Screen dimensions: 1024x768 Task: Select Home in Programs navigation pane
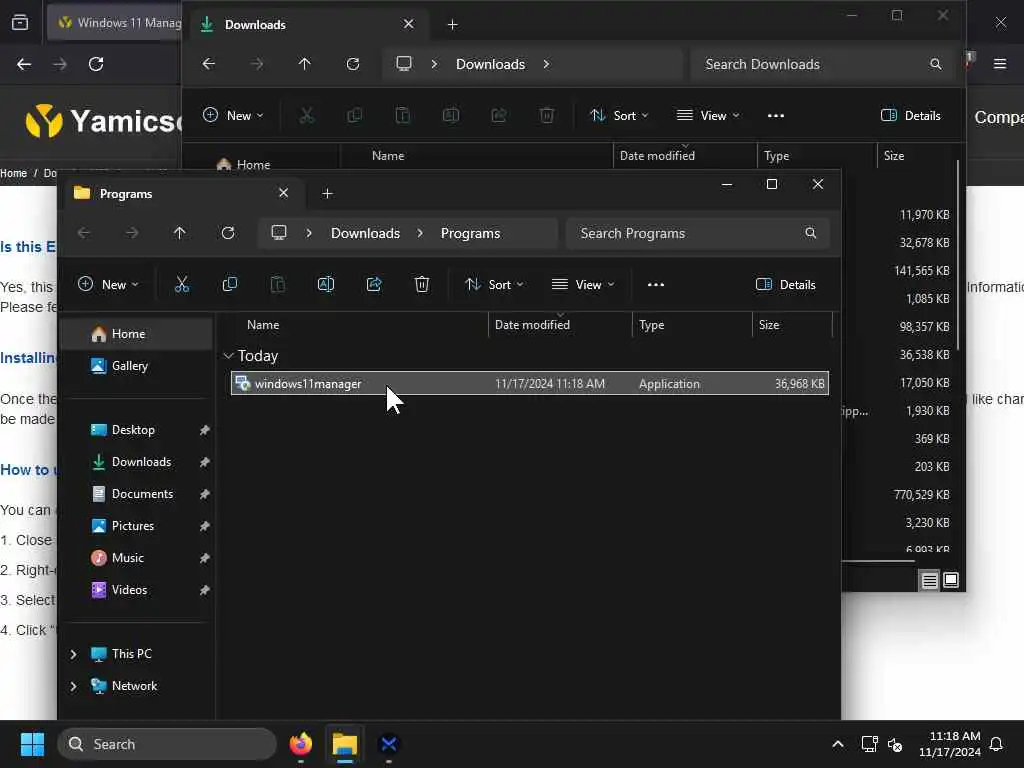click(x=136, y=334)
